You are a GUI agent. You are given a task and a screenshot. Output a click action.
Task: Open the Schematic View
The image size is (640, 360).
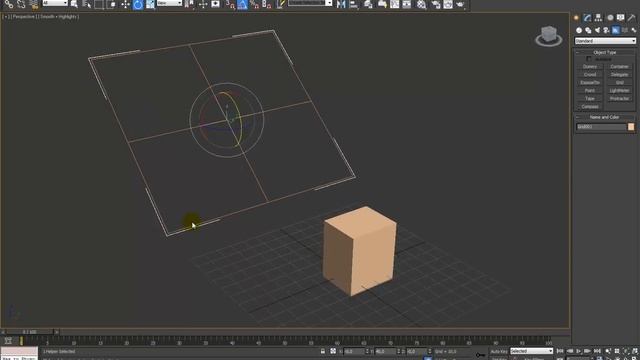(407, 4)
